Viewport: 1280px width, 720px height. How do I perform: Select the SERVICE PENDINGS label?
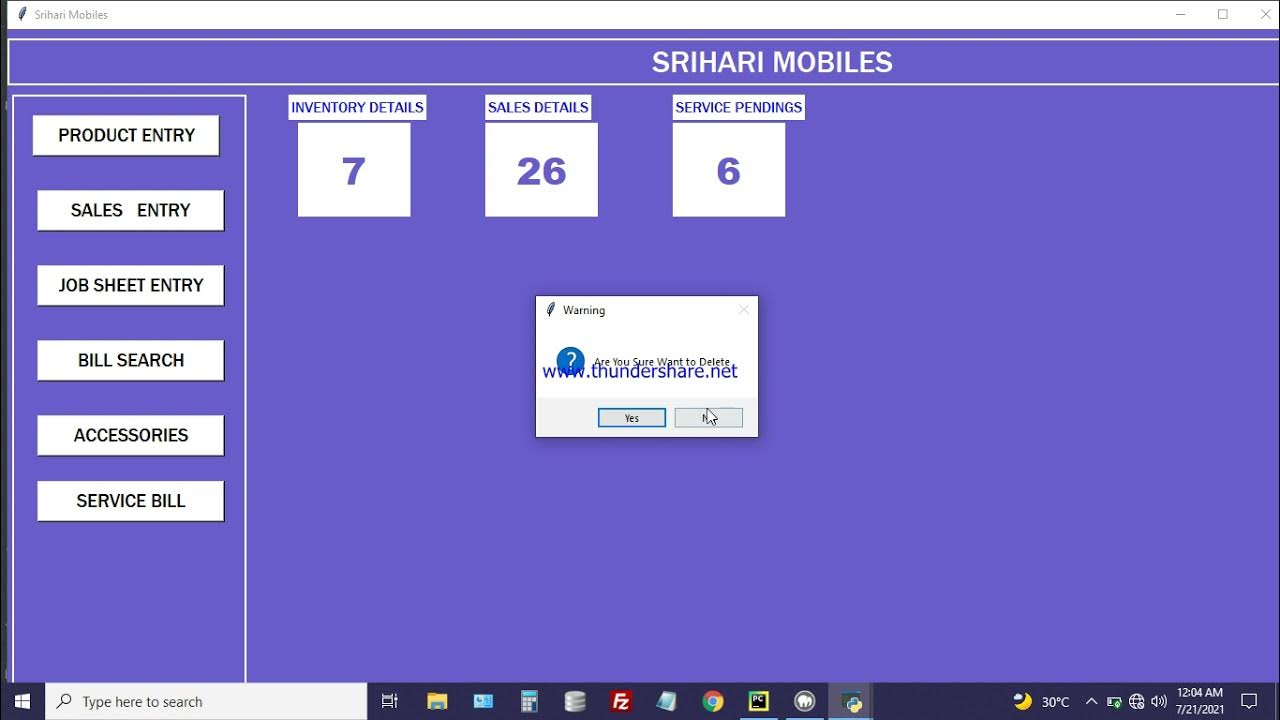739,107
